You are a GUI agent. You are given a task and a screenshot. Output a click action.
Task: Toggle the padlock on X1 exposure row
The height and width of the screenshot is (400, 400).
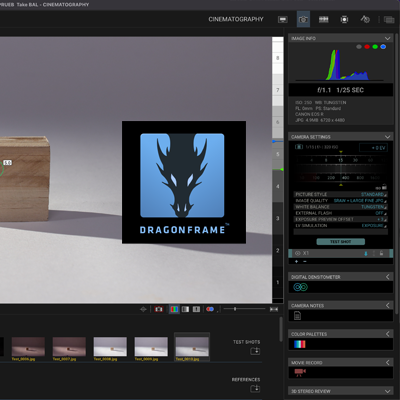click(382, 253)
